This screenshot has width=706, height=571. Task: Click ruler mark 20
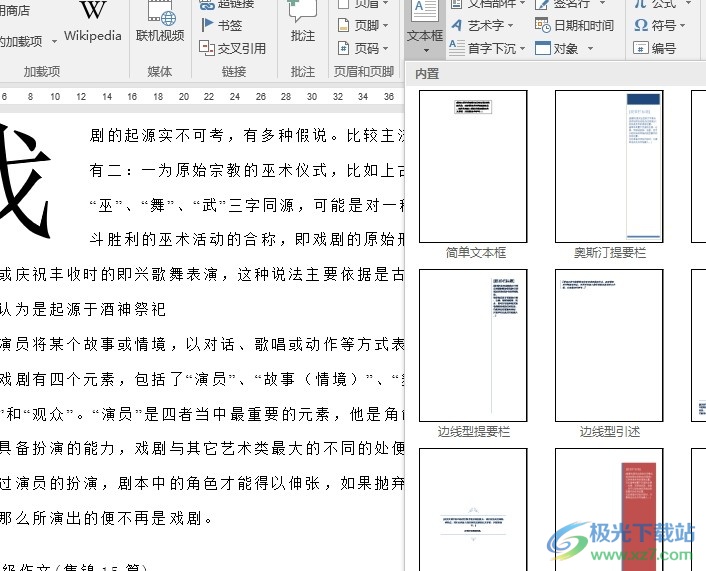184,96
